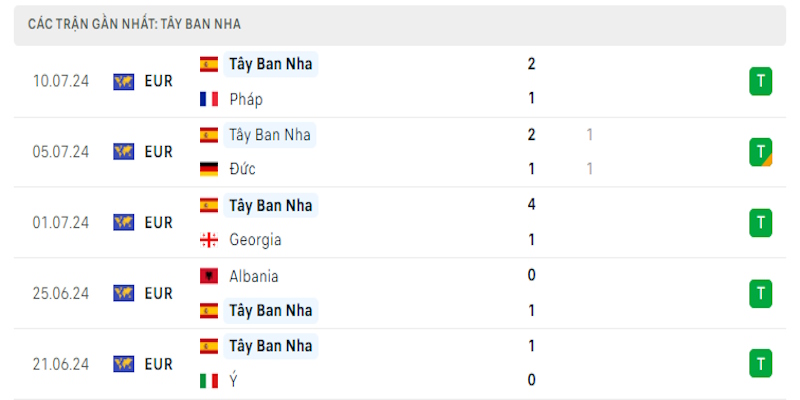The width and height of the screenshot is (800, 400).
Task: Click the section header Các trận gần nhất
Action: pos(134,23)
